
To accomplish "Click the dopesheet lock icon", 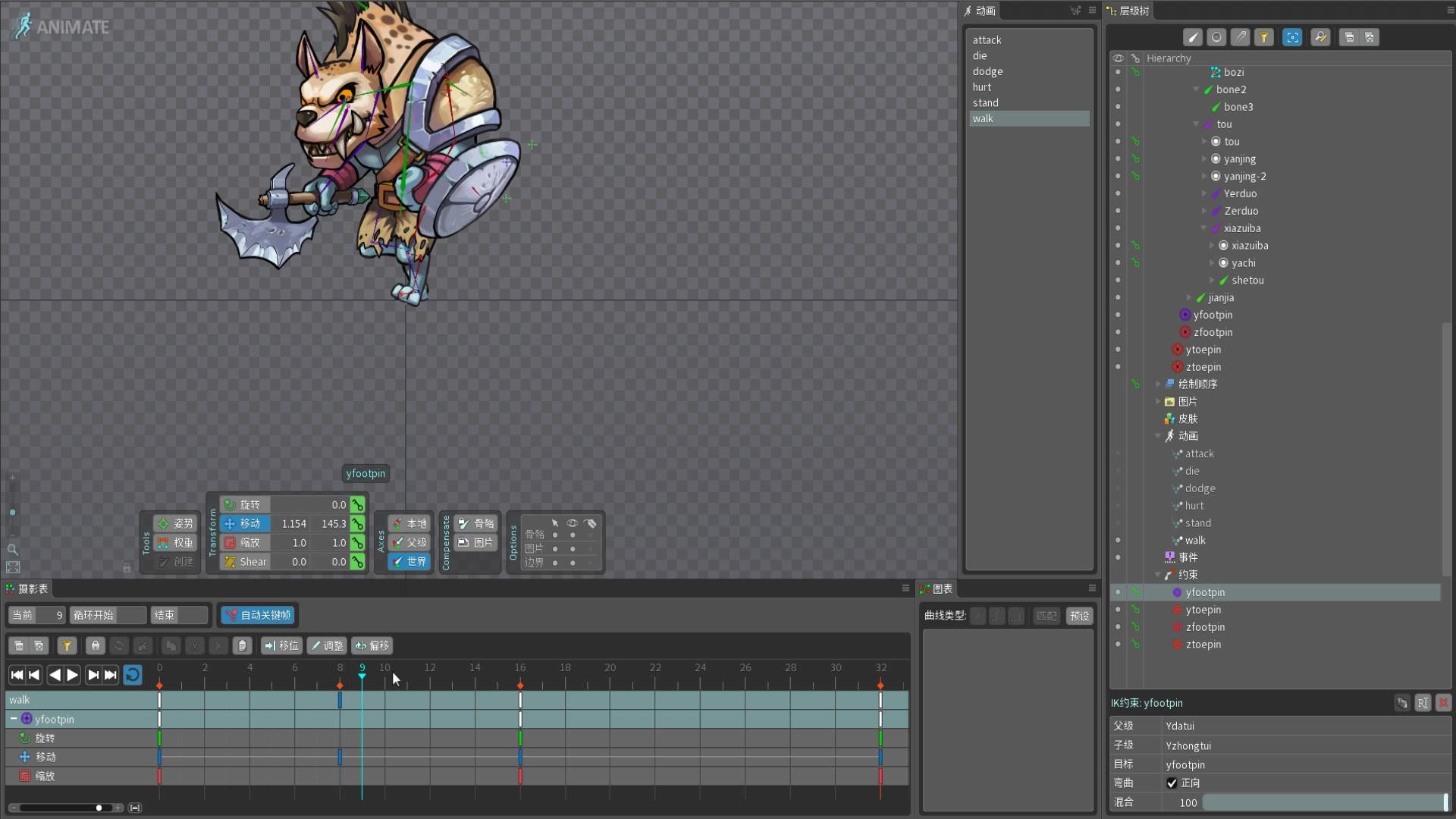I will [x=95, y=646].
